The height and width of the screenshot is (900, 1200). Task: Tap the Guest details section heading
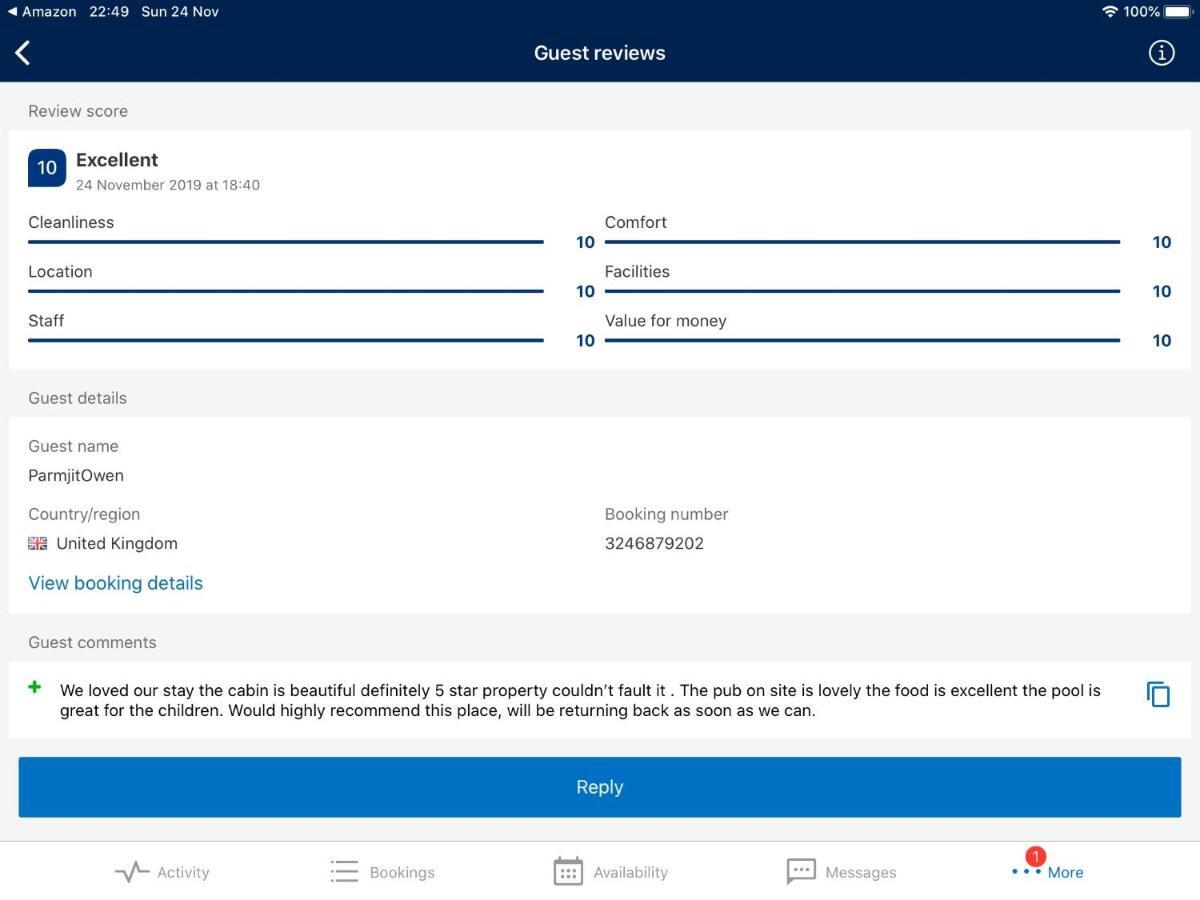pyautogui.click(x=77, y=398)
